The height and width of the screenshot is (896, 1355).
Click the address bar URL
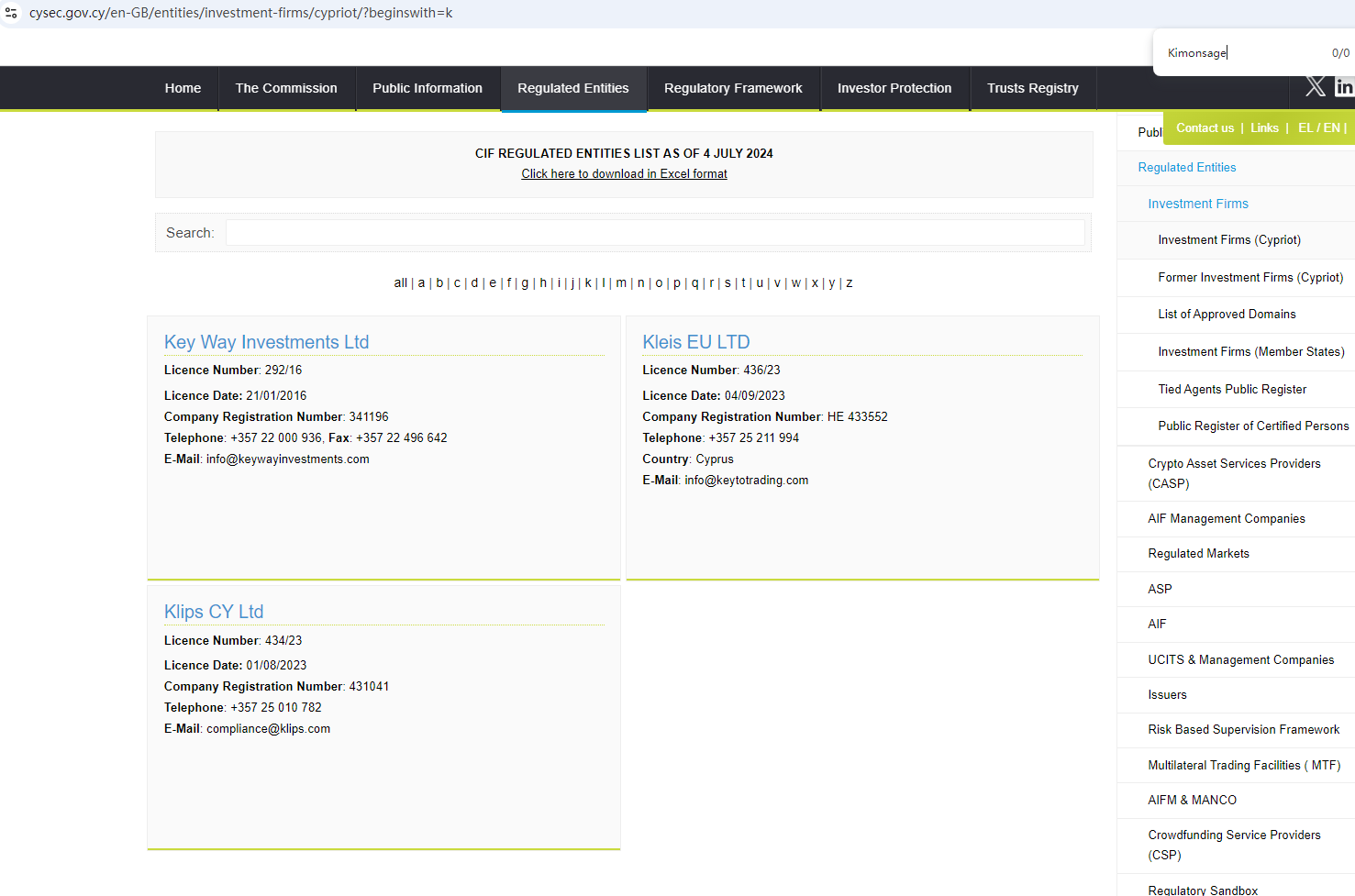(x=240, y=13)
